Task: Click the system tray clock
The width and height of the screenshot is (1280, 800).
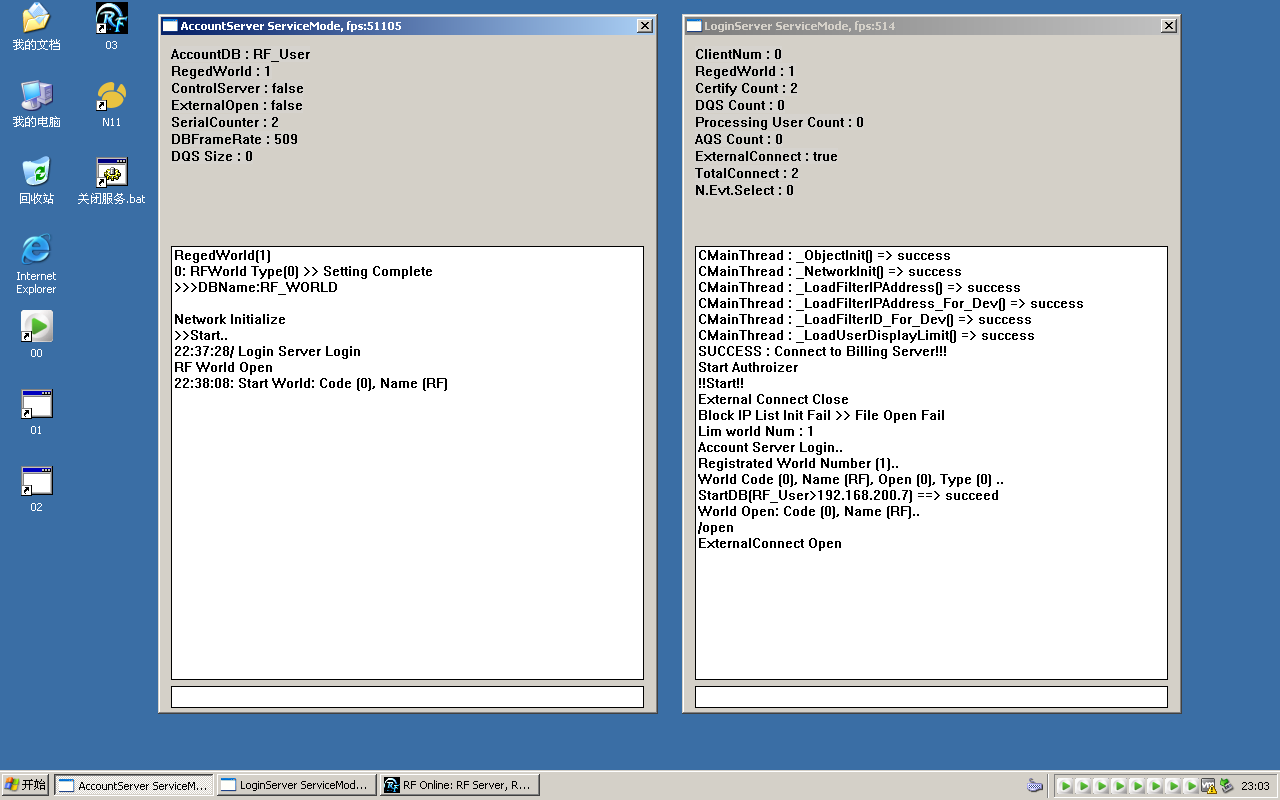Action: [x=1255, y=786]
